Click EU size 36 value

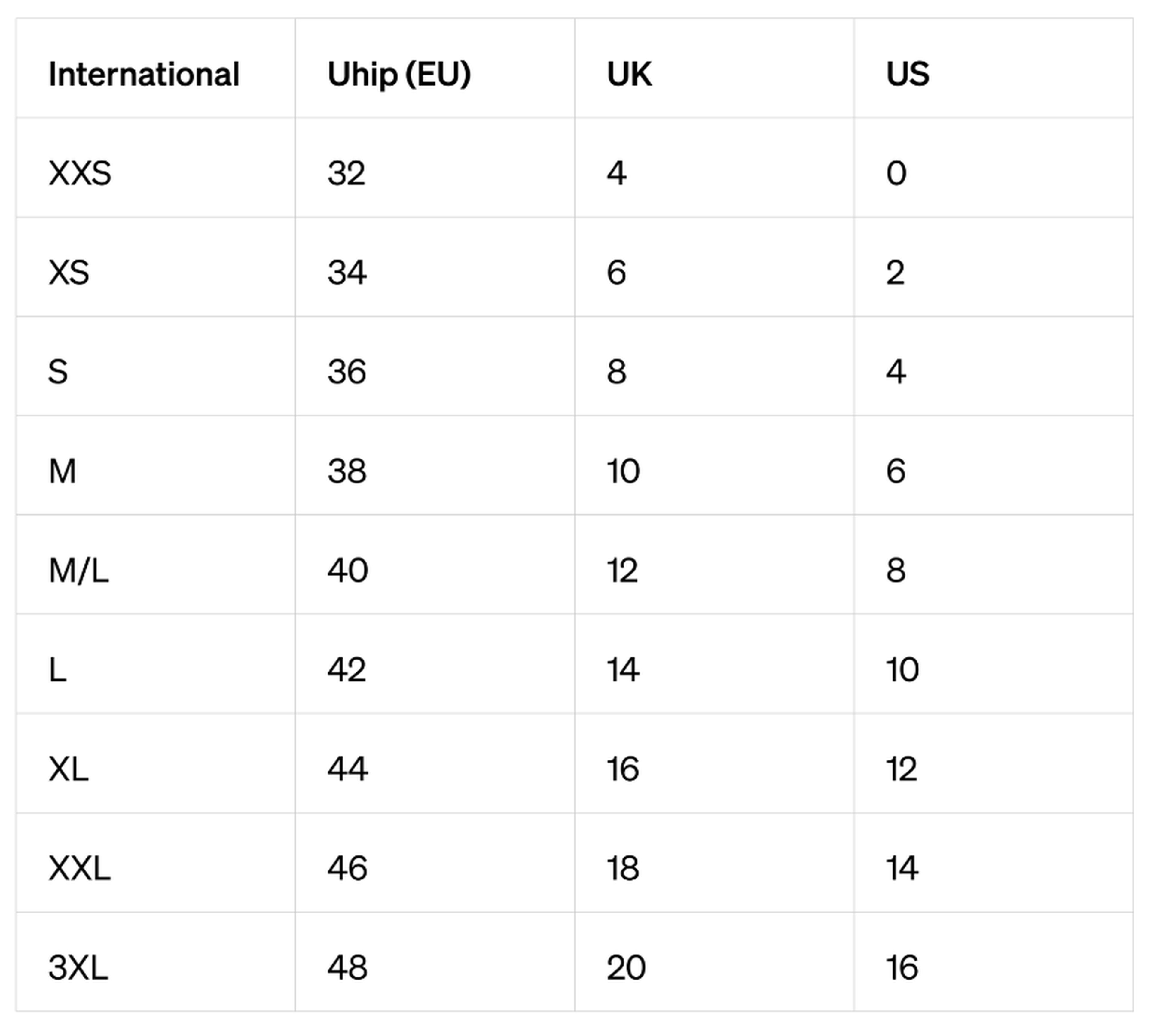pos(347,372)
